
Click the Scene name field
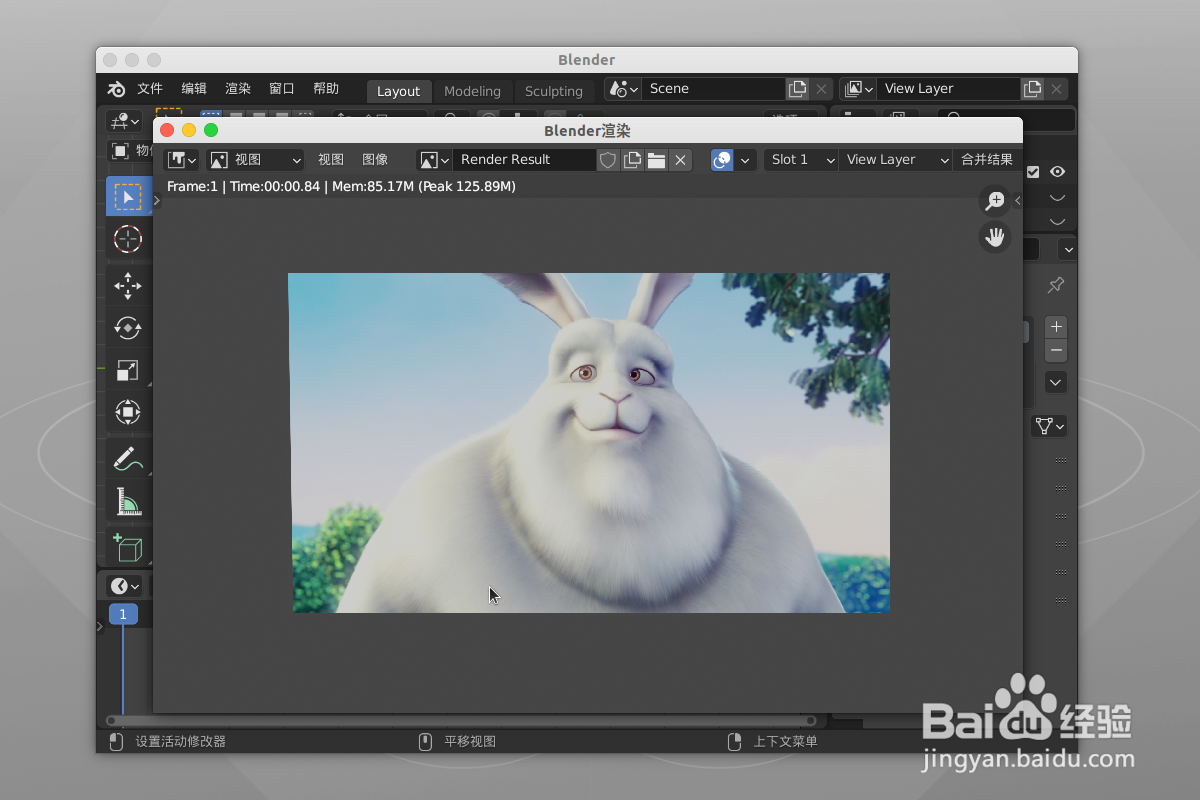pos(713,89)
